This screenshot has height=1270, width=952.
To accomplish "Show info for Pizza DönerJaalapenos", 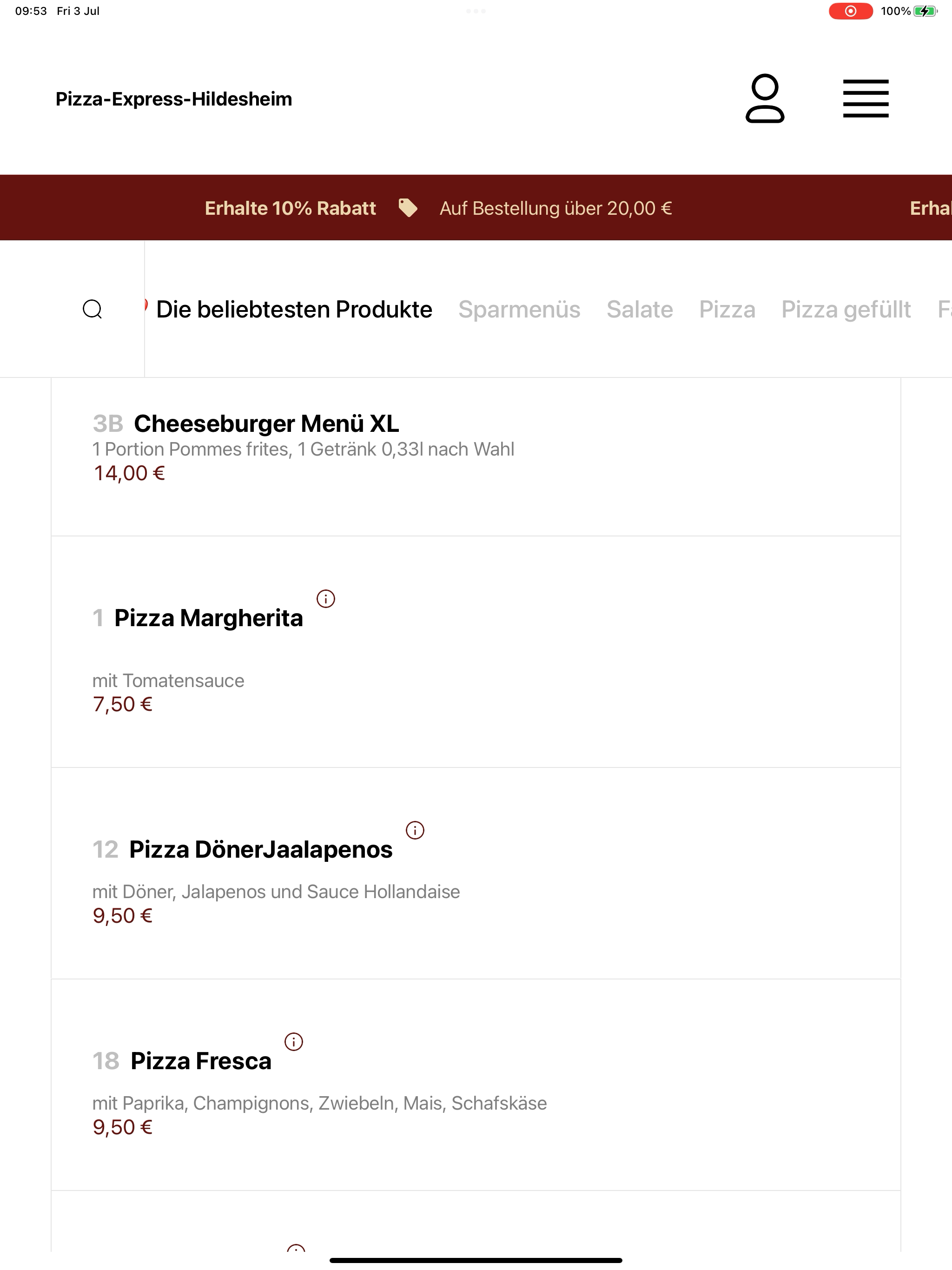I will pos(415,830).
